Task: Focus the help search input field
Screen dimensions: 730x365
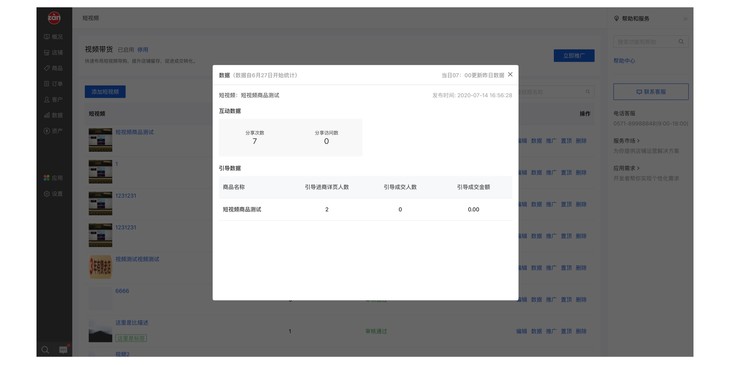Action: (645, 41)
